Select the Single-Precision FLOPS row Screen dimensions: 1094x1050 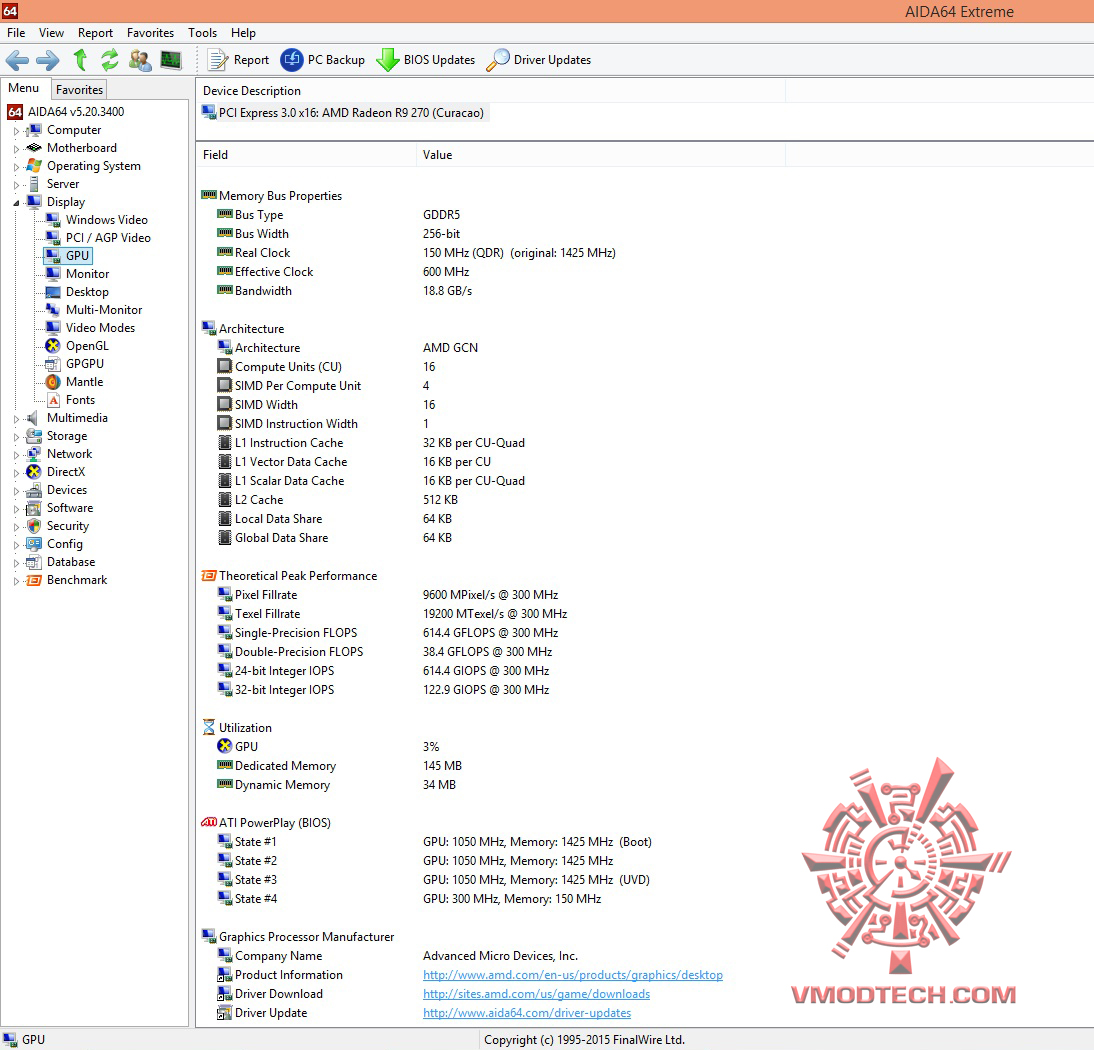pos(387,633)
